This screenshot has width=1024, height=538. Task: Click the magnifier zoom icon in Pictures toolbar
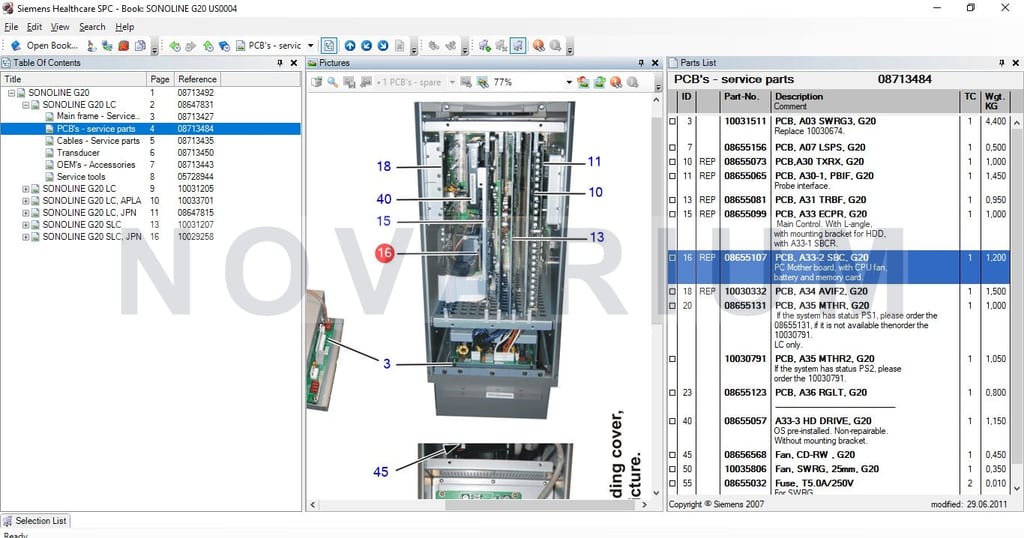point(333,82)
